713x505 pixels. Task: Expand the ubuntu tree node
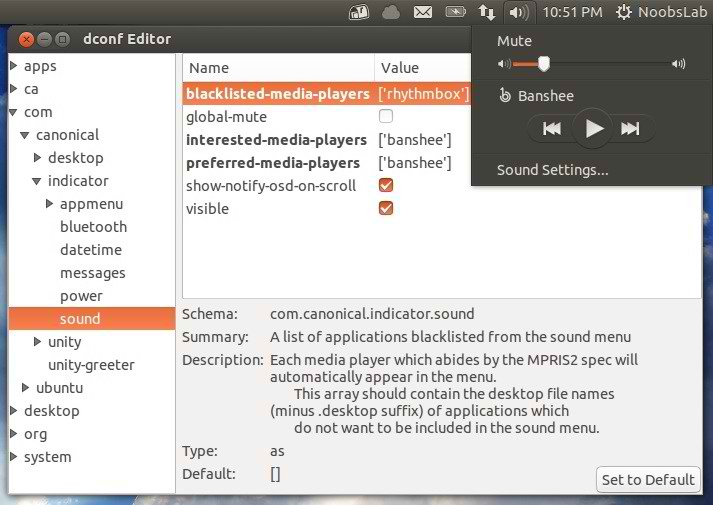point(26,387)
